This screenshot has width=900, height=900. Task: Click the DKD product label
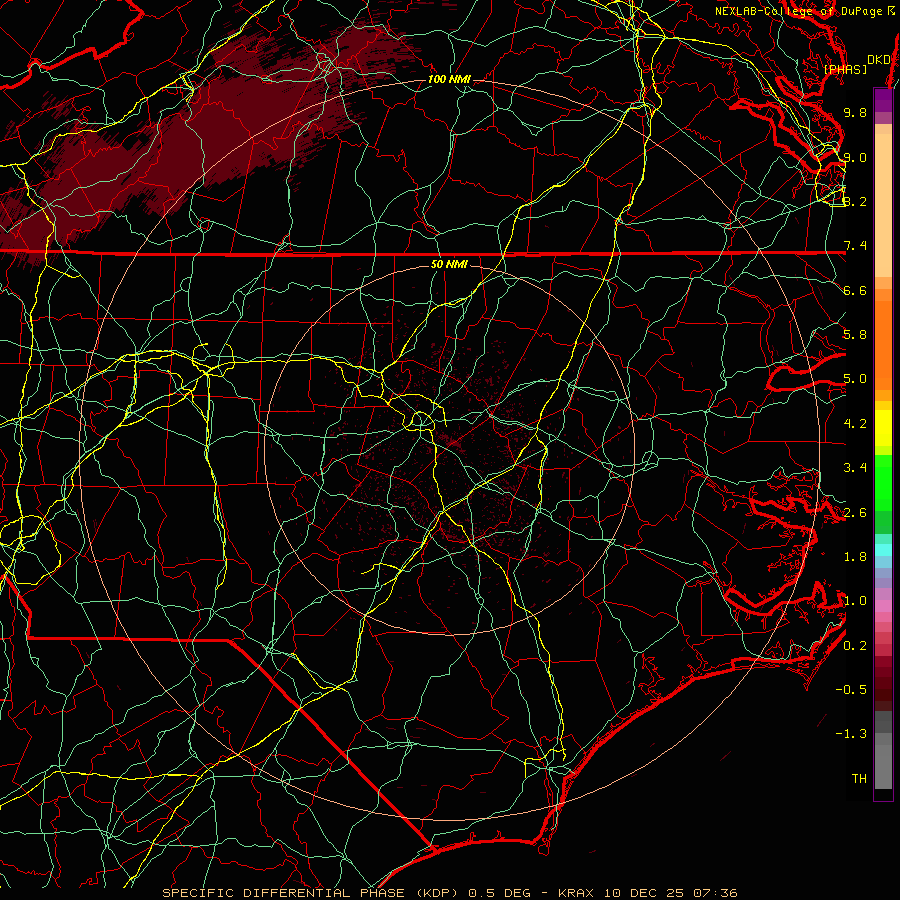coord(879,60)
